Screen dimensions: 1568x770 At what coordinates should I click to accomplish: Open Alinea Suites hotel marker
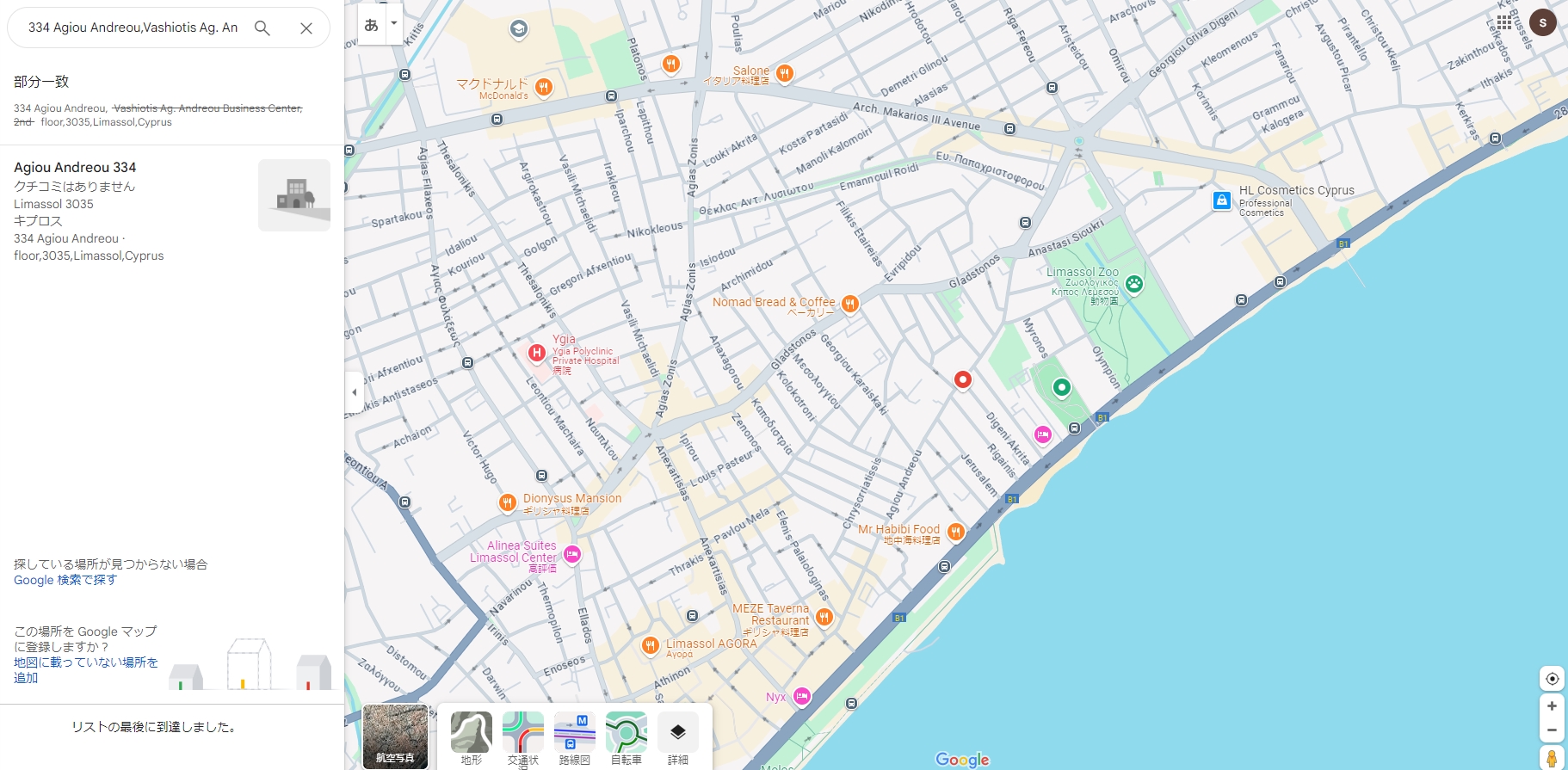tap(572, 554)
